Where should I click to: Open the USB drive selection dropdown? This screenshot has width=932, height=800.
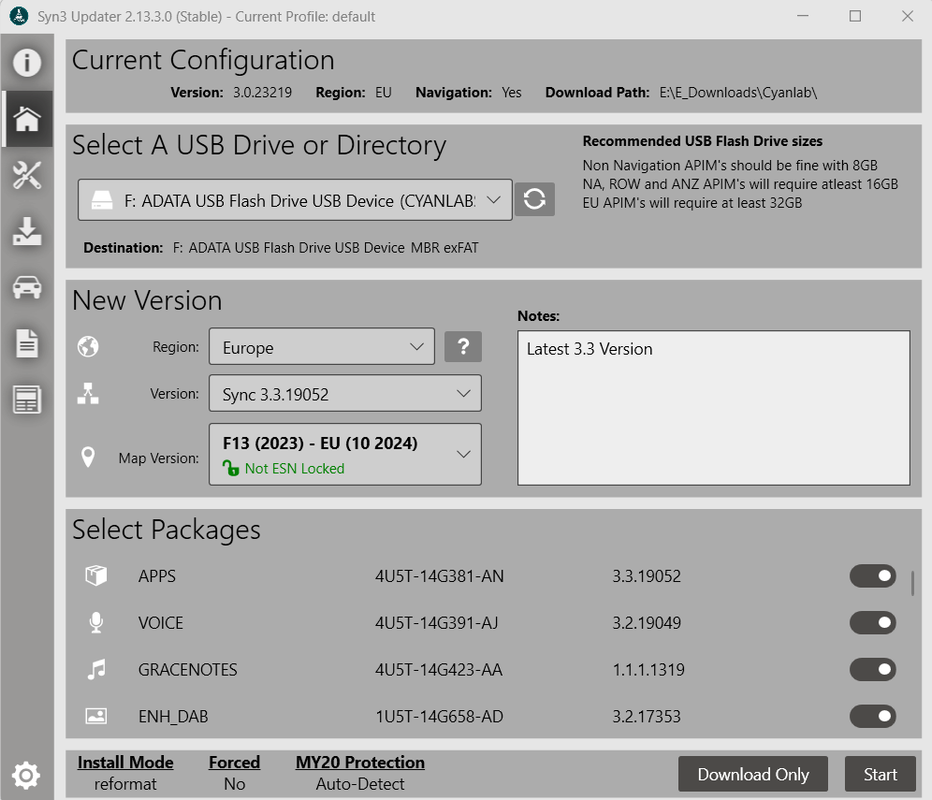[295, 200]
